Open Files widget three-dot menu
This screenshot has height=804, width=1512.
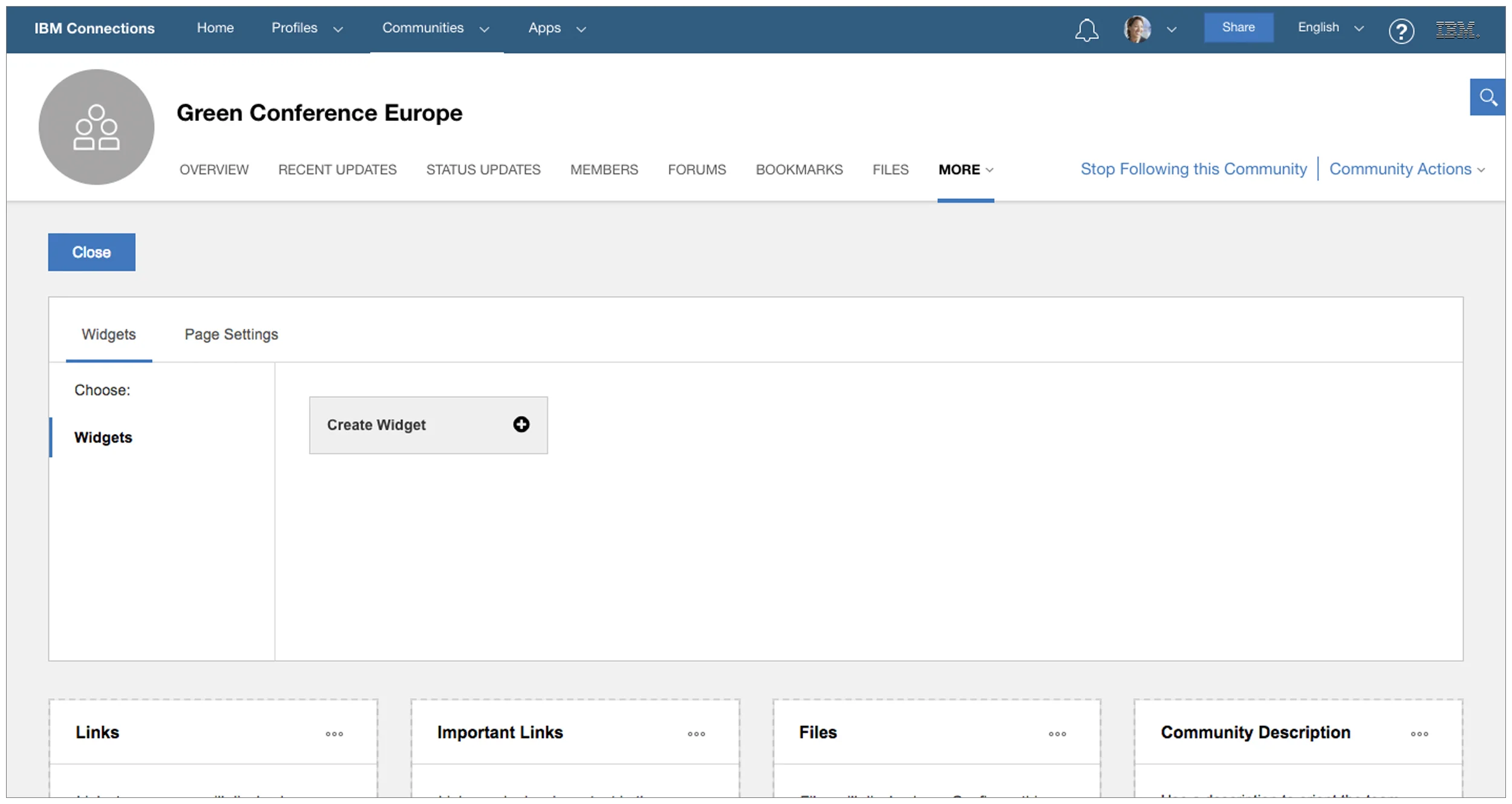click(1057, 734)
